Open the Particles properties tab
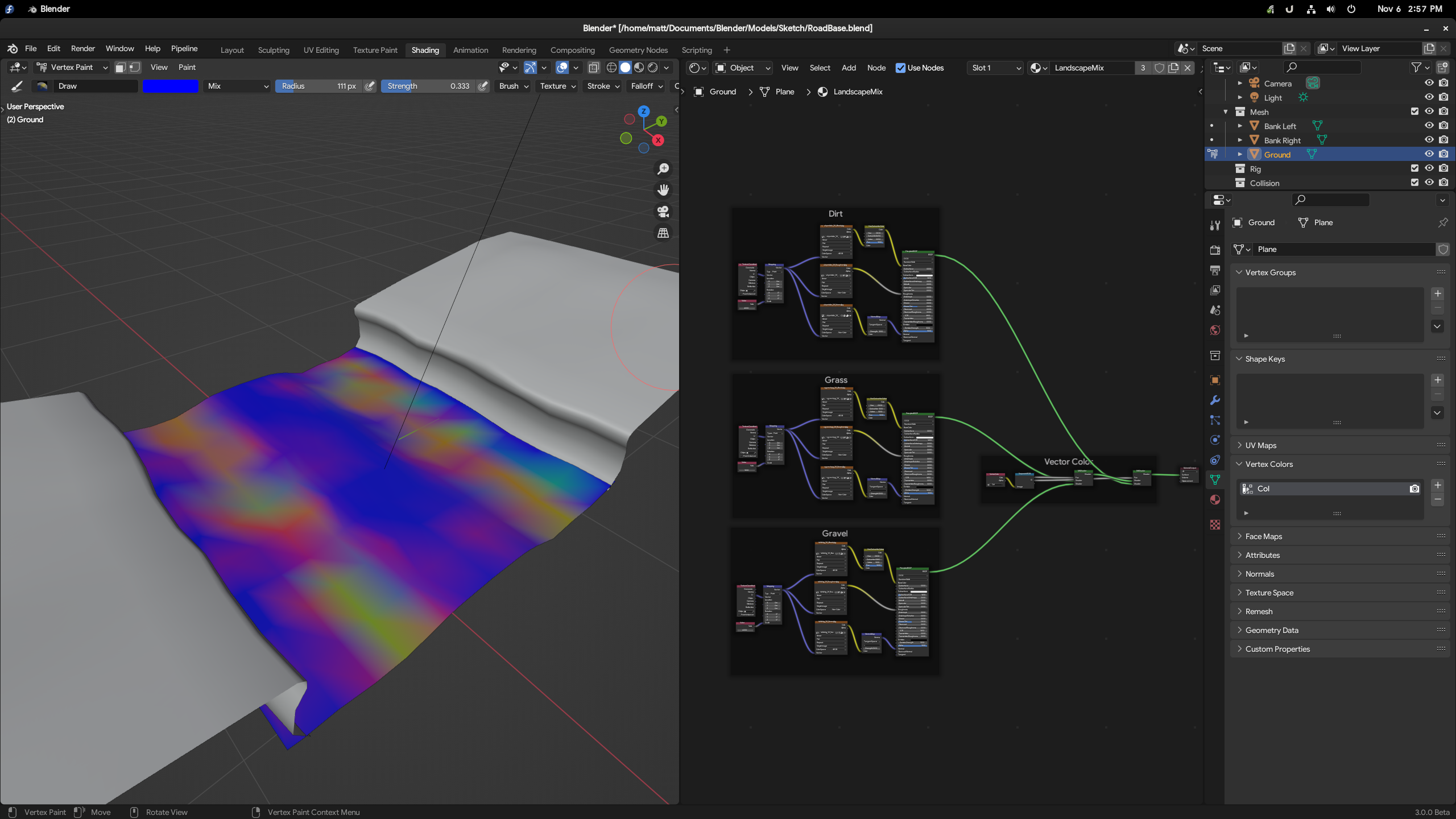 pos(1215,420)
